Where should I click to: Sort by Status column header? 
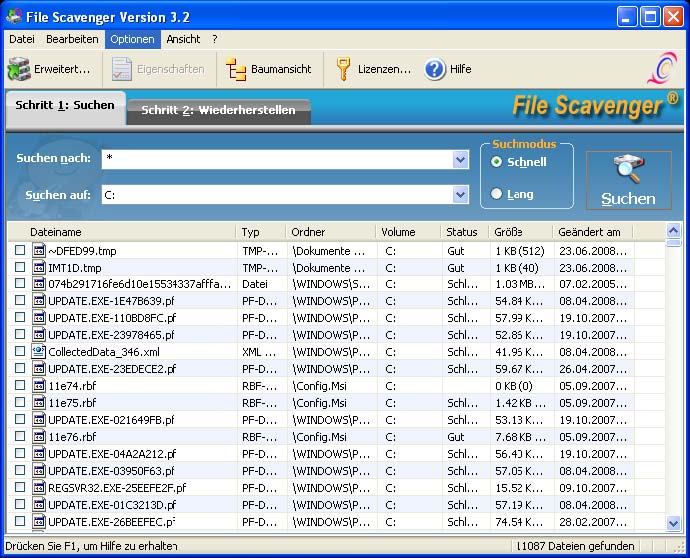465,232
